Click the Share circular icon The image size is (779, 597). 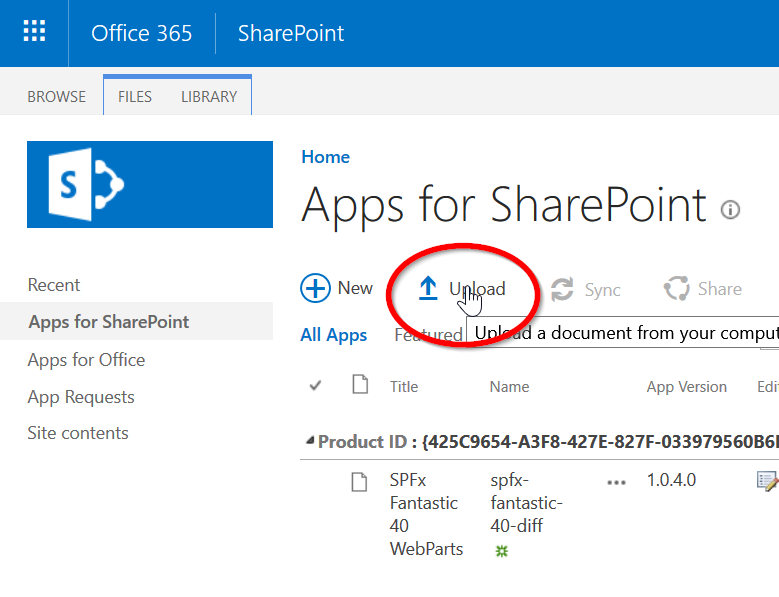pos(676,289)
